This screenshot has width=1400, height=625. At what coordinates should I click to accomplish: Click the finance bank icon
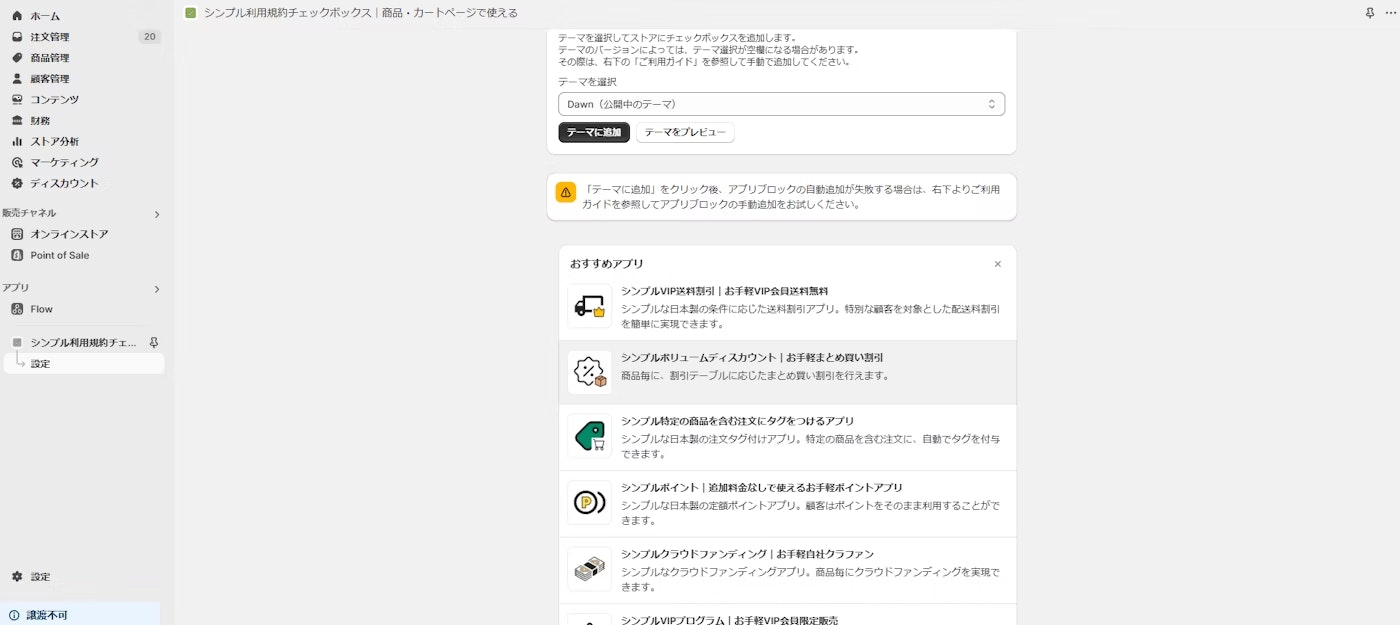coord(17,121)
